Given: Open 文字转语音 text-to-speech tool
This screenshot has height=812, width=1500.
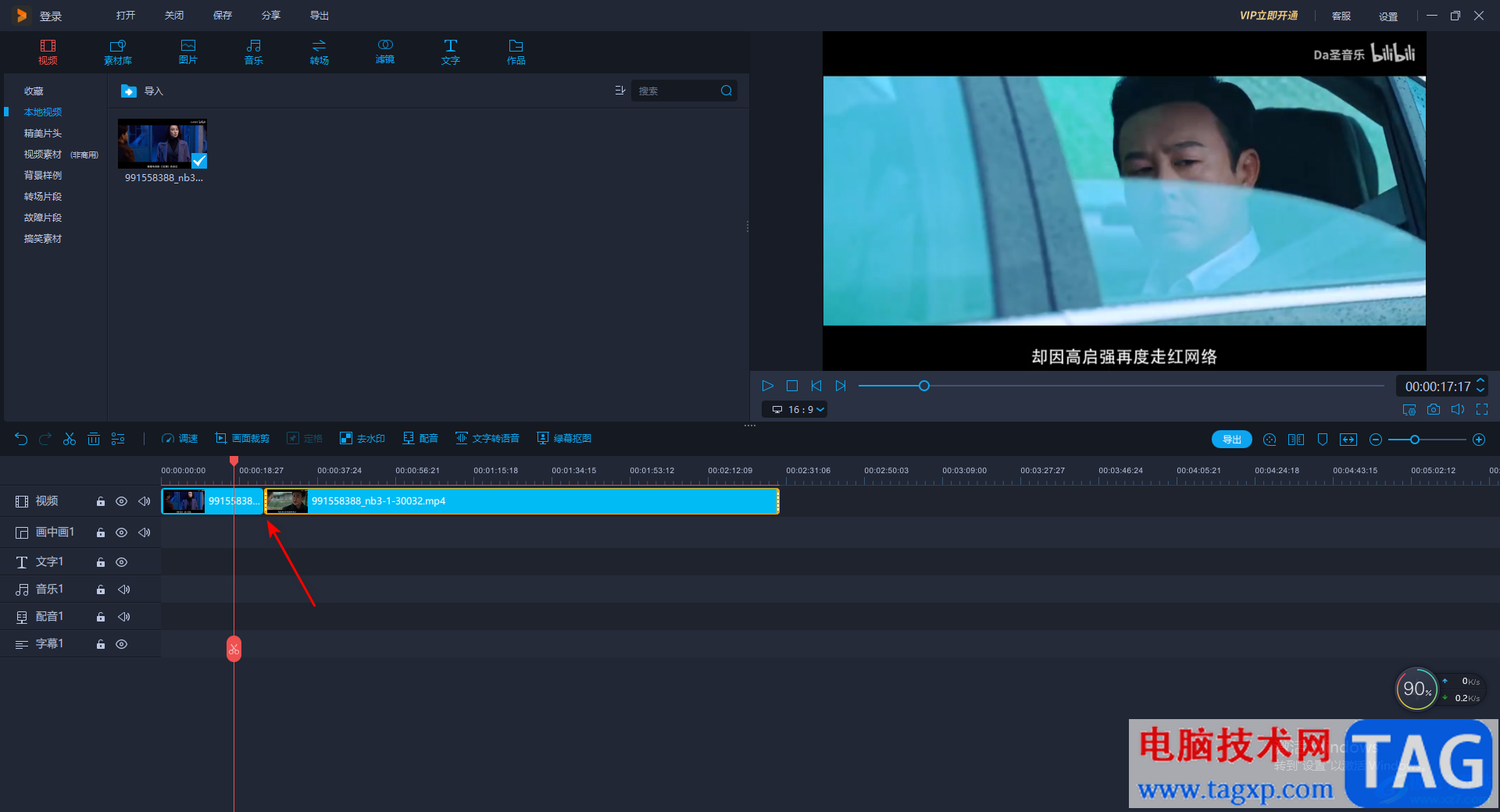Looking at the screenshot, I should [487, 439].
